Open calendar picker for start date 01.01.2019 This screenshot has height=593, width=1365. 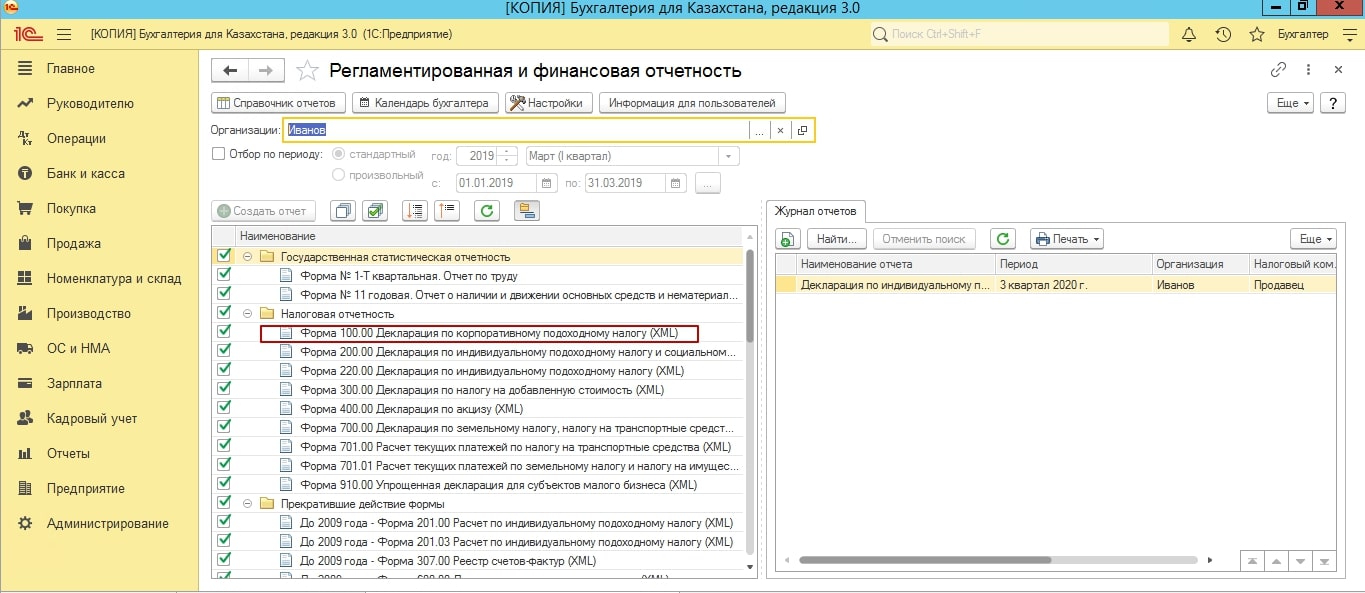tap(546, 183)
